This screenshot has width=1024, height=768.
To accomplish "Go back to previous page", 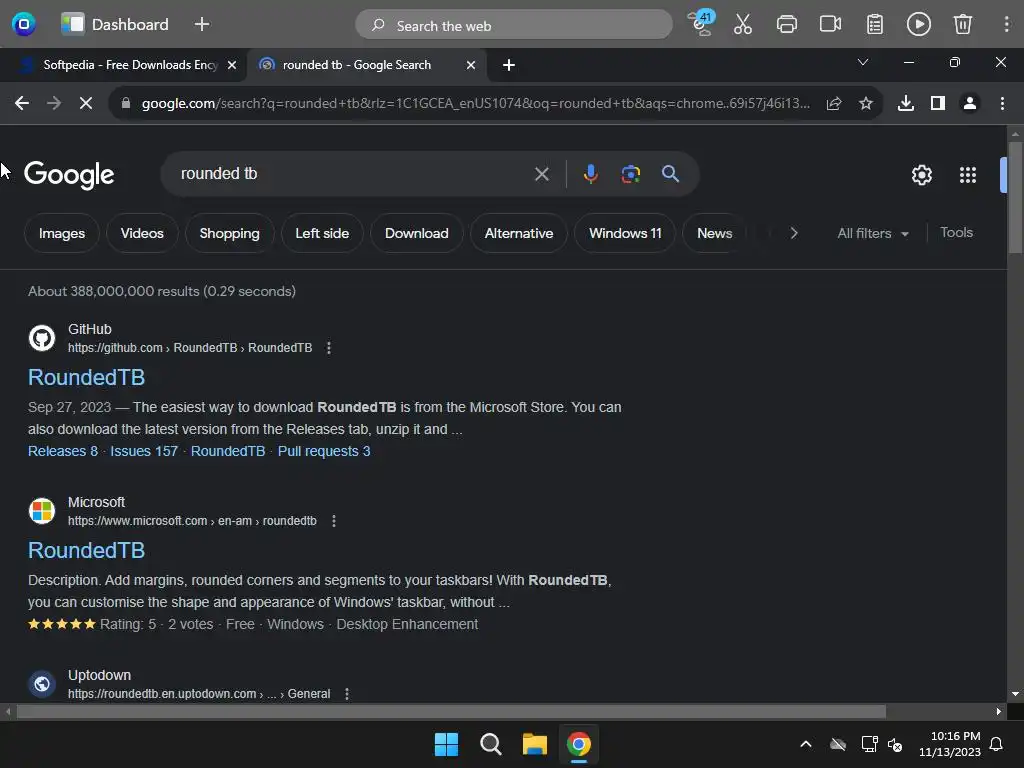I will (x=22, y=103).
